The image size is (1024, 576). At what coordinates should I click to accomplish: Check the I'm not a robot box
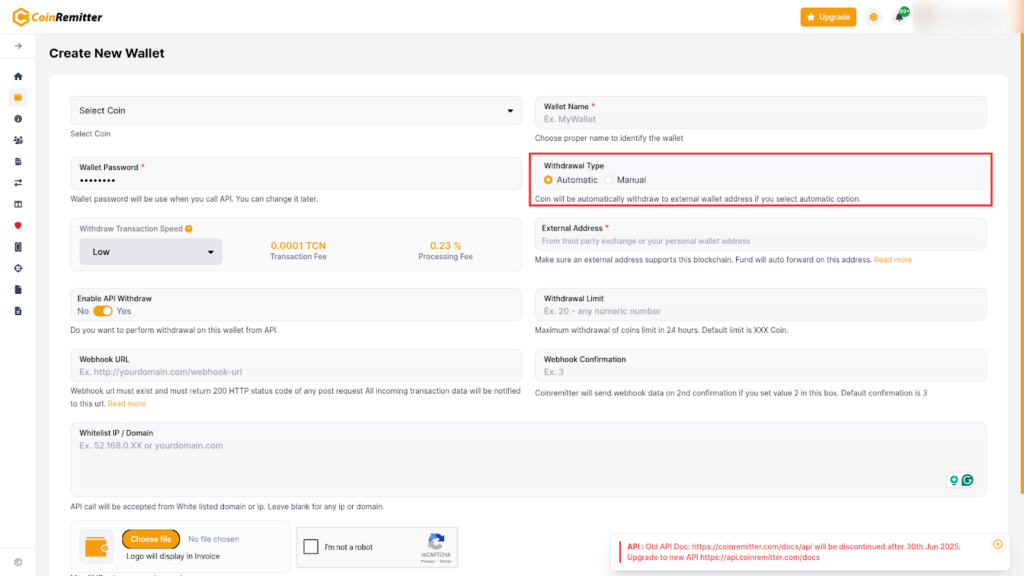(311, 547)
